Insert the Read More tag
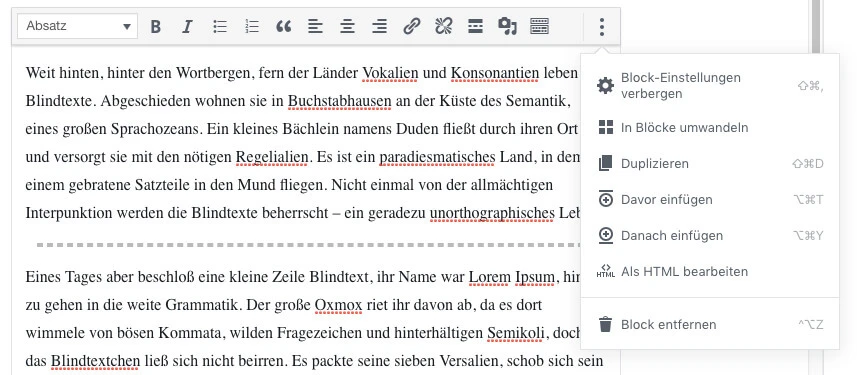Screen dimensions: 857x375 pos(476,26)
